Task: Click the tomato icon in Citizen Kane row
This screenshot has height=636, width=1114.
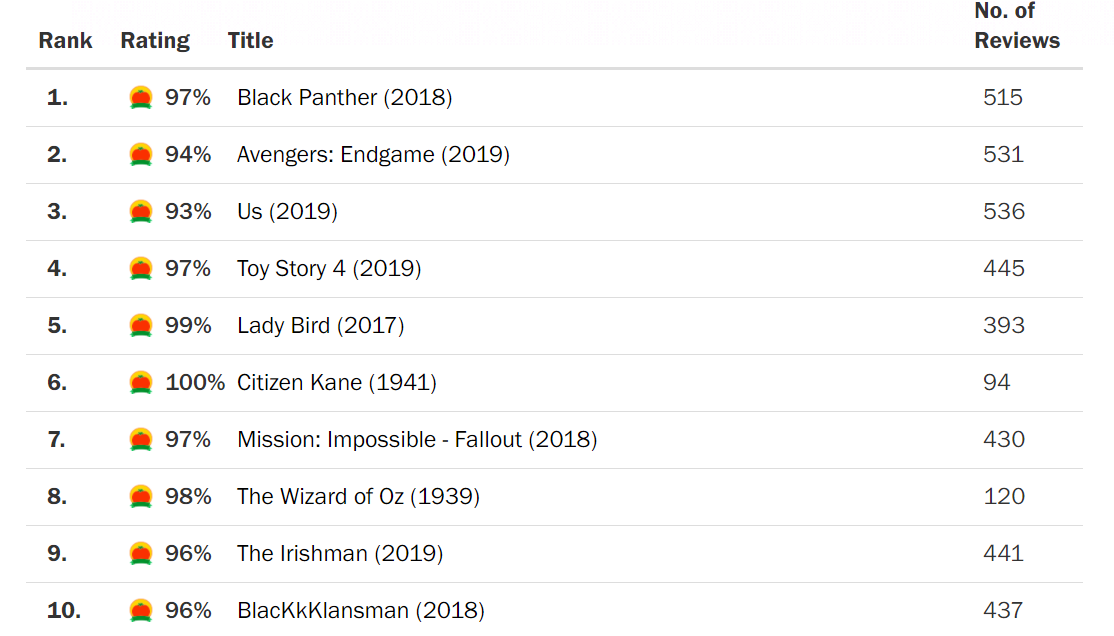Action: 141,382
